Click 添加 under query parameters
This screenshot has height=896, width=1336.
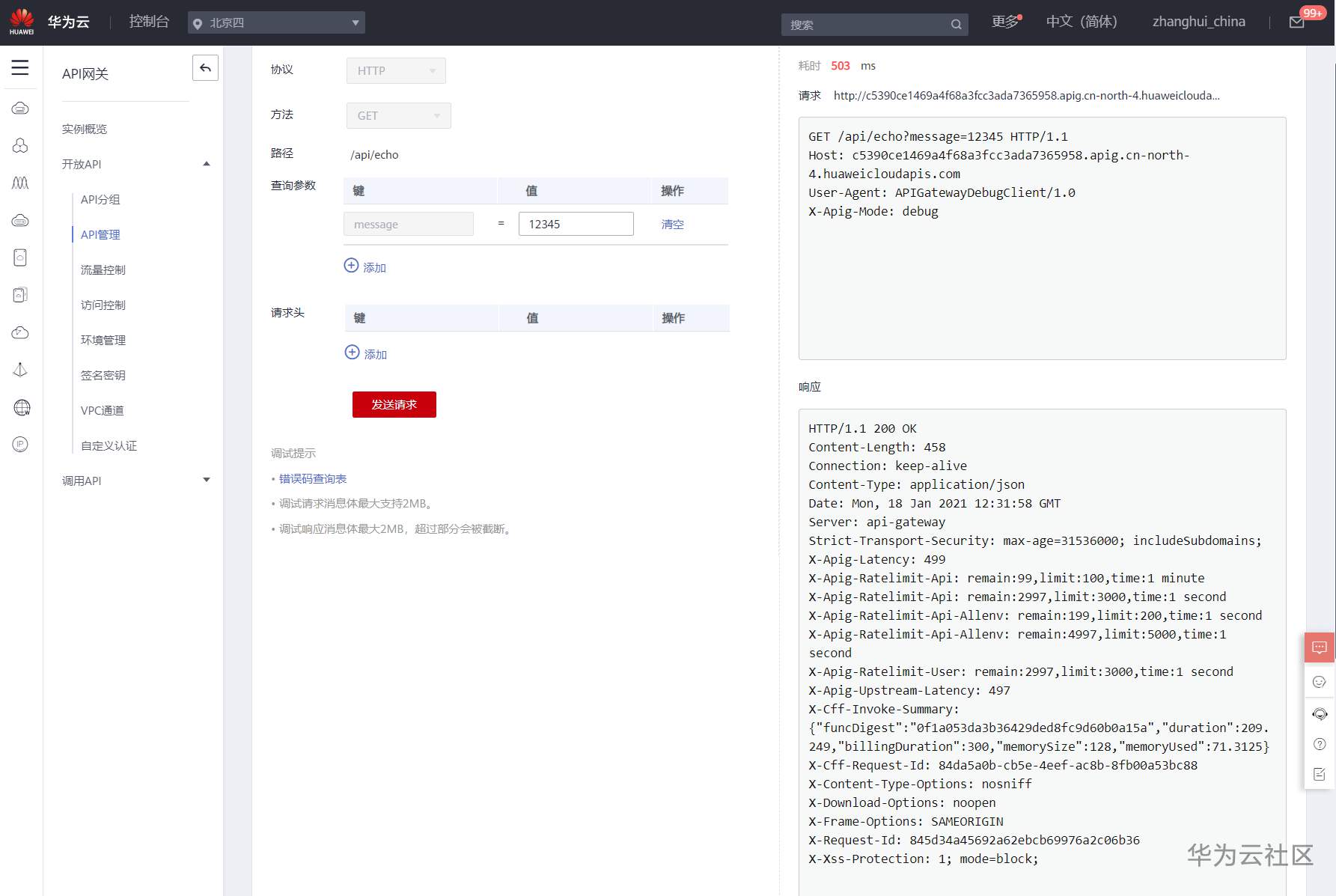point(375,267)
